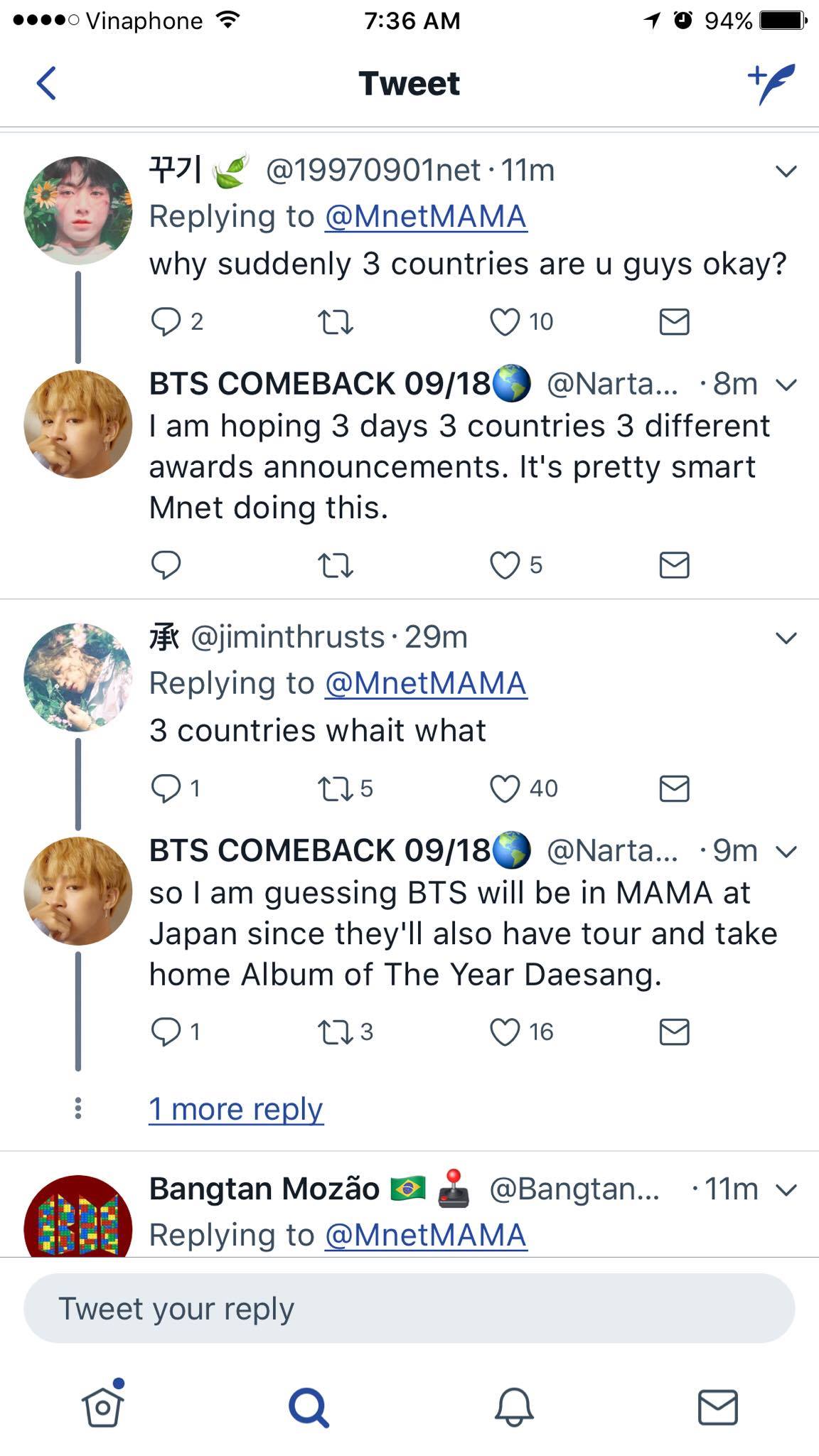Reply to the "why suddenly 3 countries" tweet
This screenshot has height=1456, width=819.
pyautogui.click(x=166, y=322)
